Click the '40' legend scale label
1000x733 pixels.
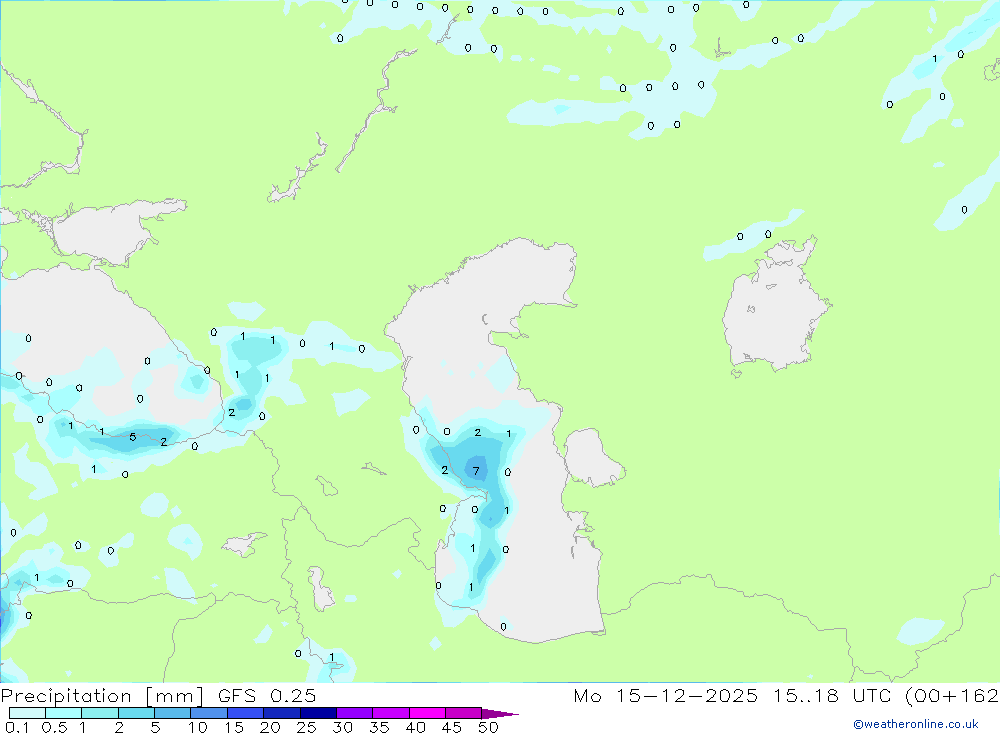pos(416,727)
